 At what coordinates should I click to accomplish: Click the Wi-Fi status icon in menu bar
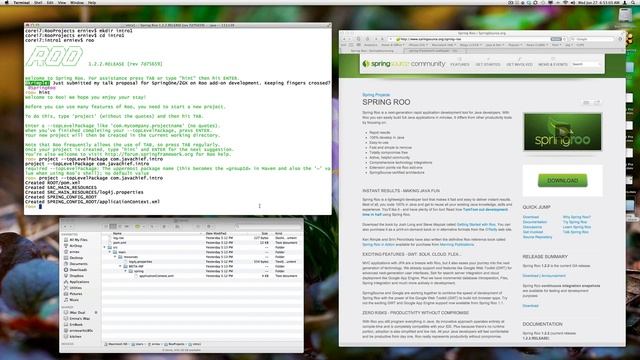(565, 2)
